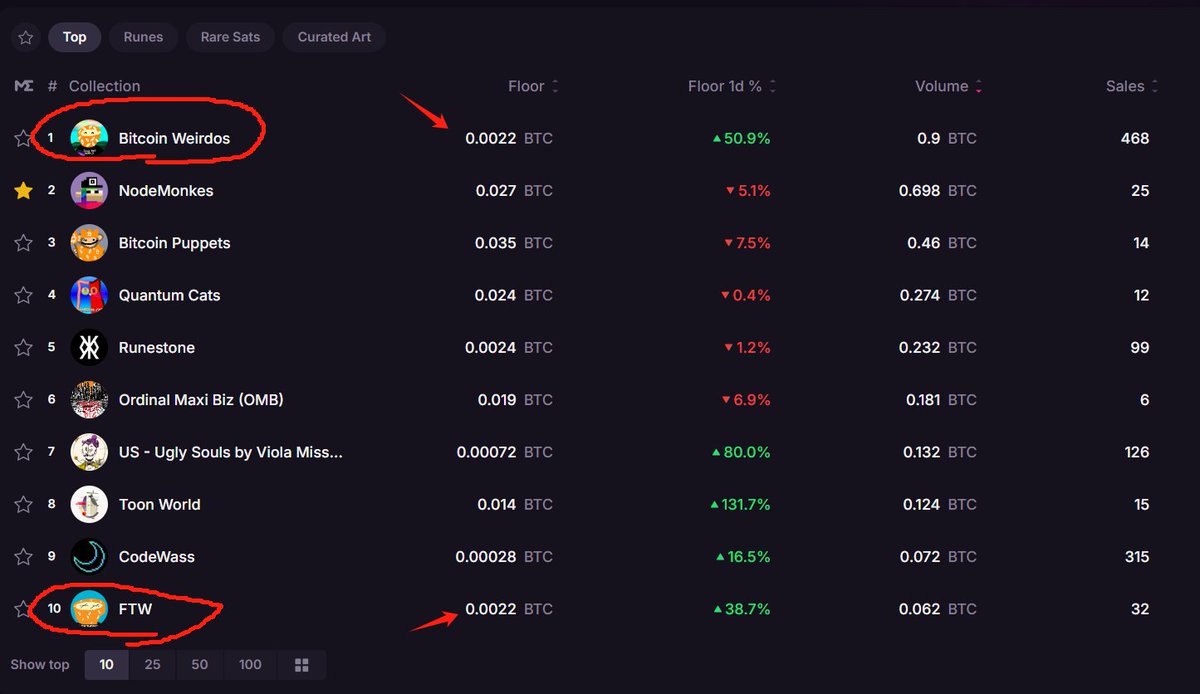The width and height of the screenshot is (1200, 694).
Task: Click the Toon World avatar icon
Action: tap(89, 504)
